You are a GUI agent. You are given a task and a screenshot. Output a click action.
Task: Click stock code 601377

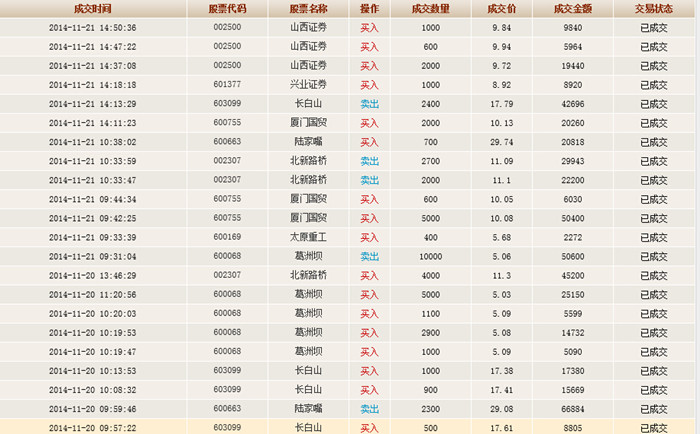point(227,85)
